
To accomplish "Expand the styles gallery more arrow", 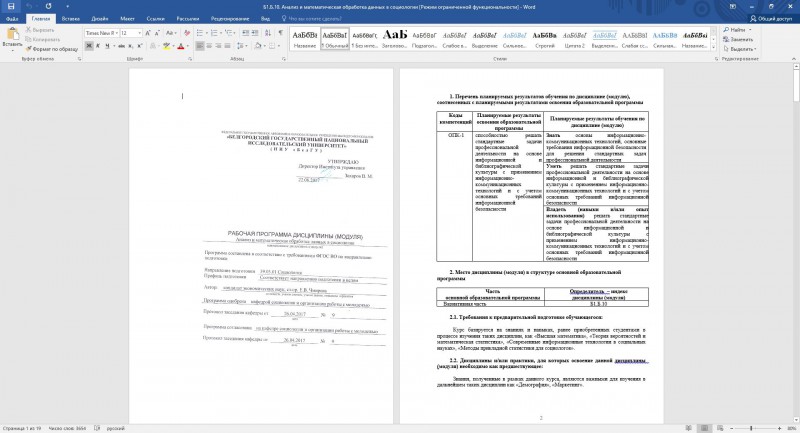I will click(x=713, y=47).
